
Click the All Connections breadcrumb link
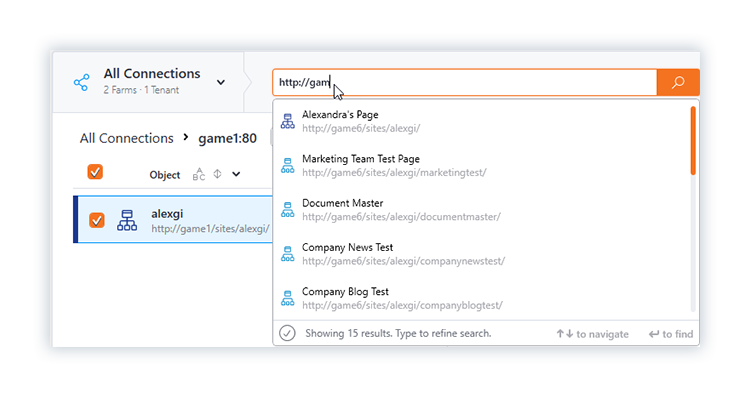[126, 138]
